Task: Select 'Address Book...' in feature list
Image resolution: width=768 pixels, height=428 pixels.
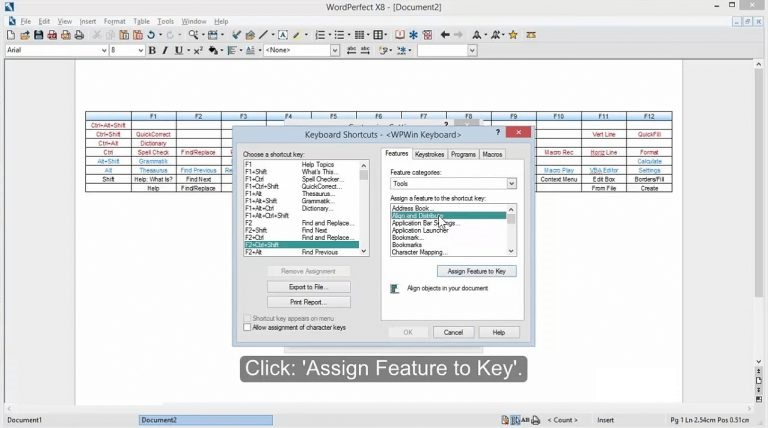Action: tap(449, 209)
